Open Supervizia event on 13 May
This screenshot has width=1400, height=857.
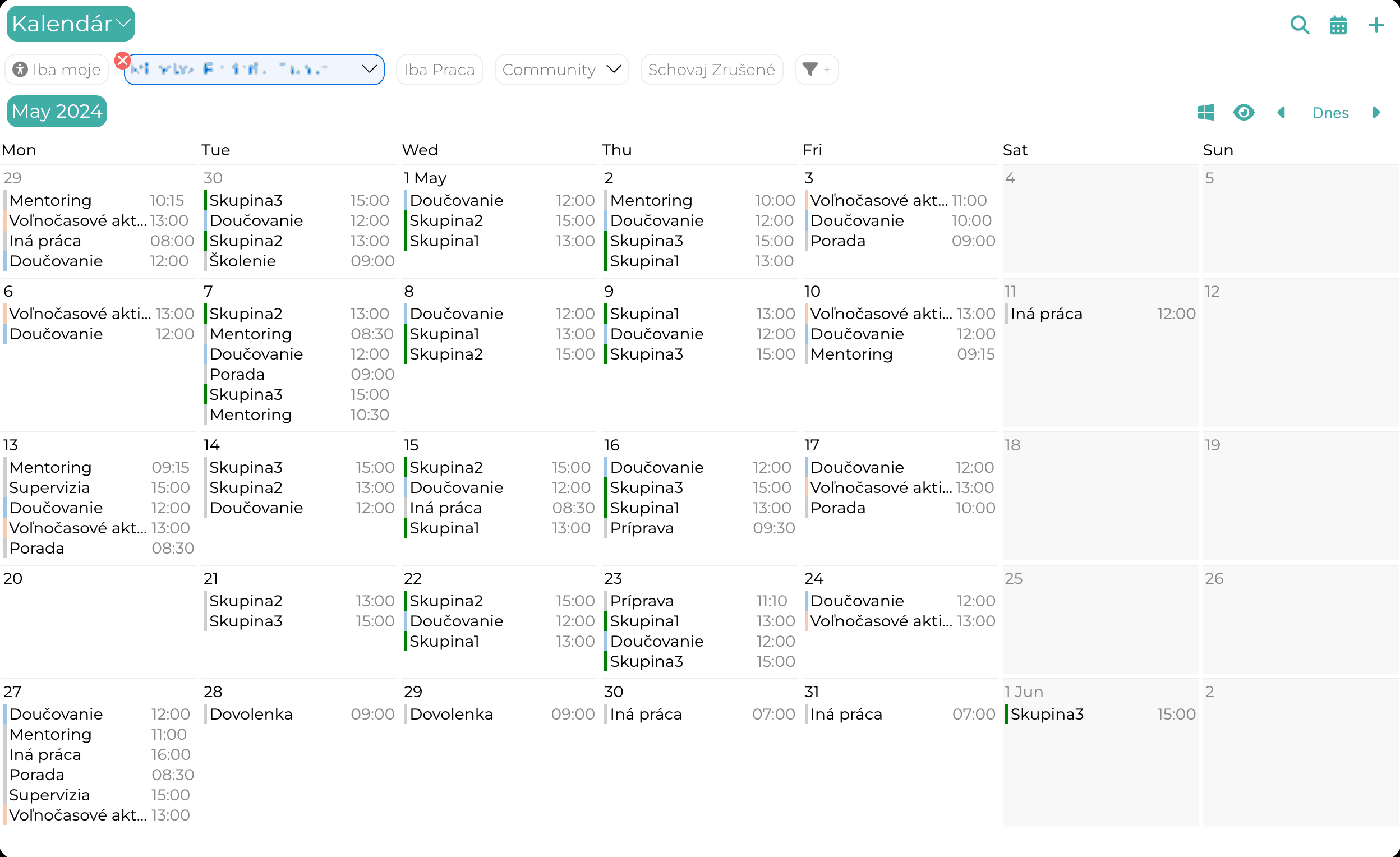pos(99,487)
